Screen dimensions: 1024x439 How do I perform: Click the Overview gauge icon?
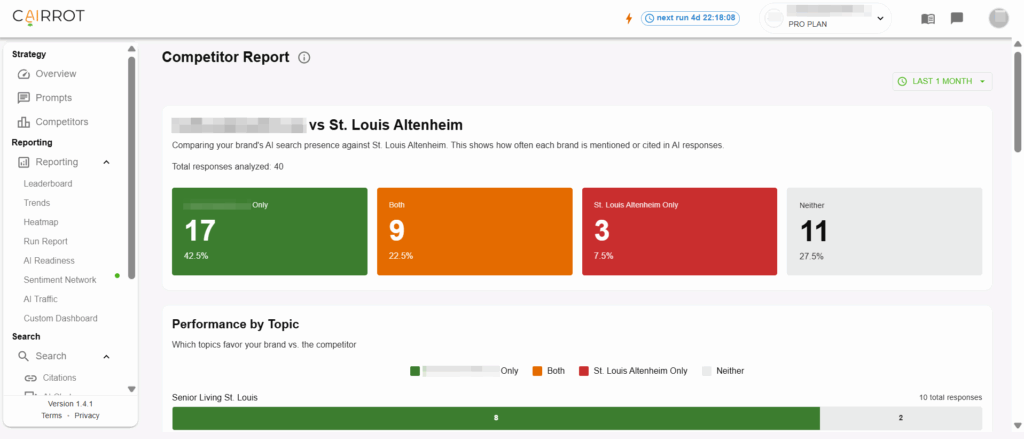click(x=24, y=74)
